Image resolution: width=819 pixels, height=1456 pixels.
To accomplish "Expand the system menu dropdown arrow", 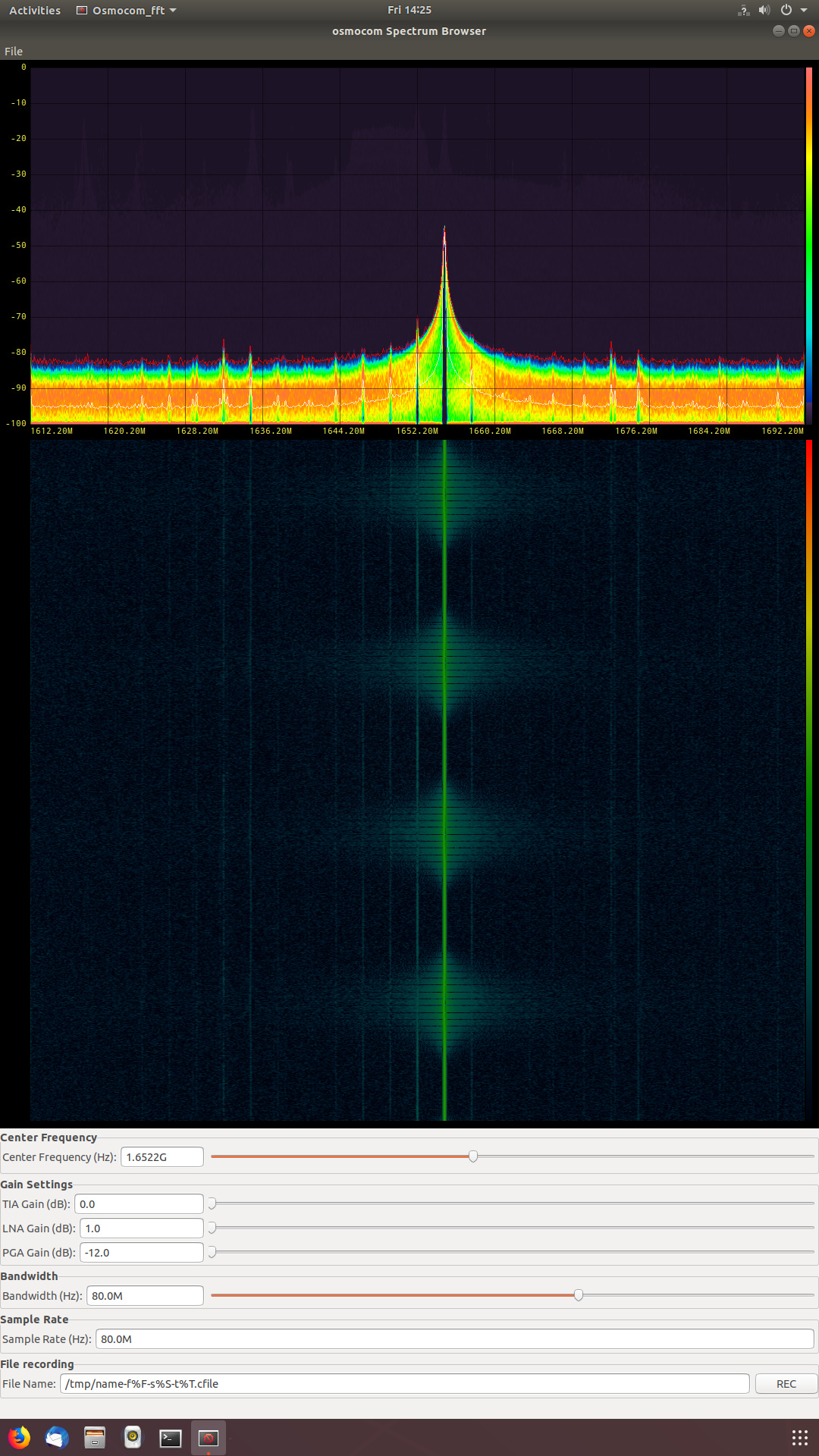I will pos(804,11).
